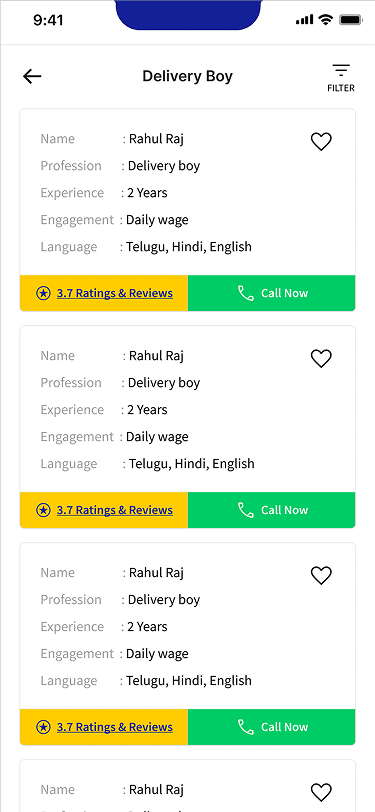This screenshot has width=375, height=812.
Task: Open the first card's 3.7 Ratings & Reviews link
Action: [115, 293]
